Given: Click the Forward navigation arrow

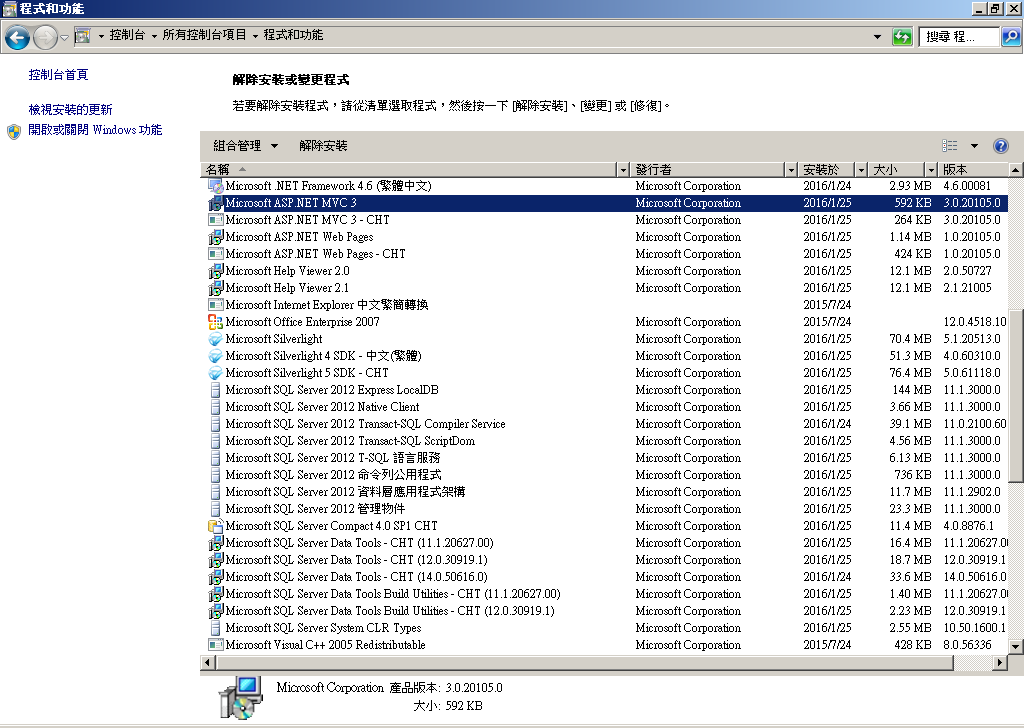Looking at the screenshot, I should pos(45,37).
